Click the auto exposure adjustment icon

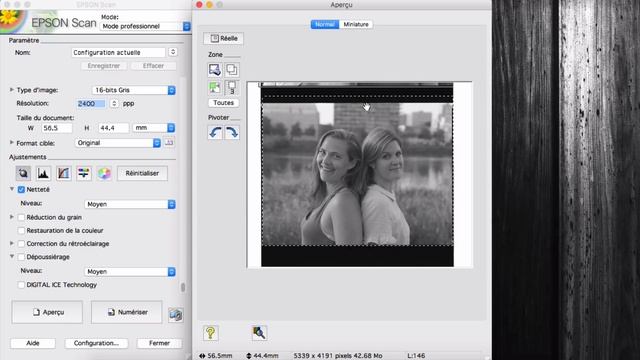click(23, 173)
